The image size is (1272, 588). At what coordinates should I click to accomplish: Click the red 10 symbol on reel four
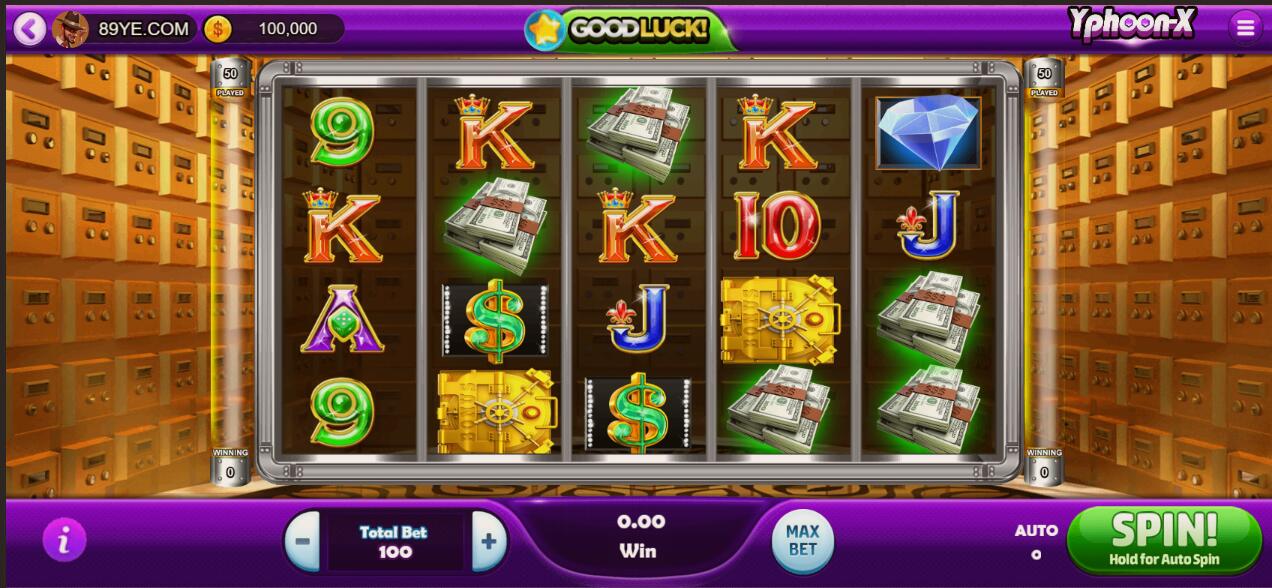(777, 226)
